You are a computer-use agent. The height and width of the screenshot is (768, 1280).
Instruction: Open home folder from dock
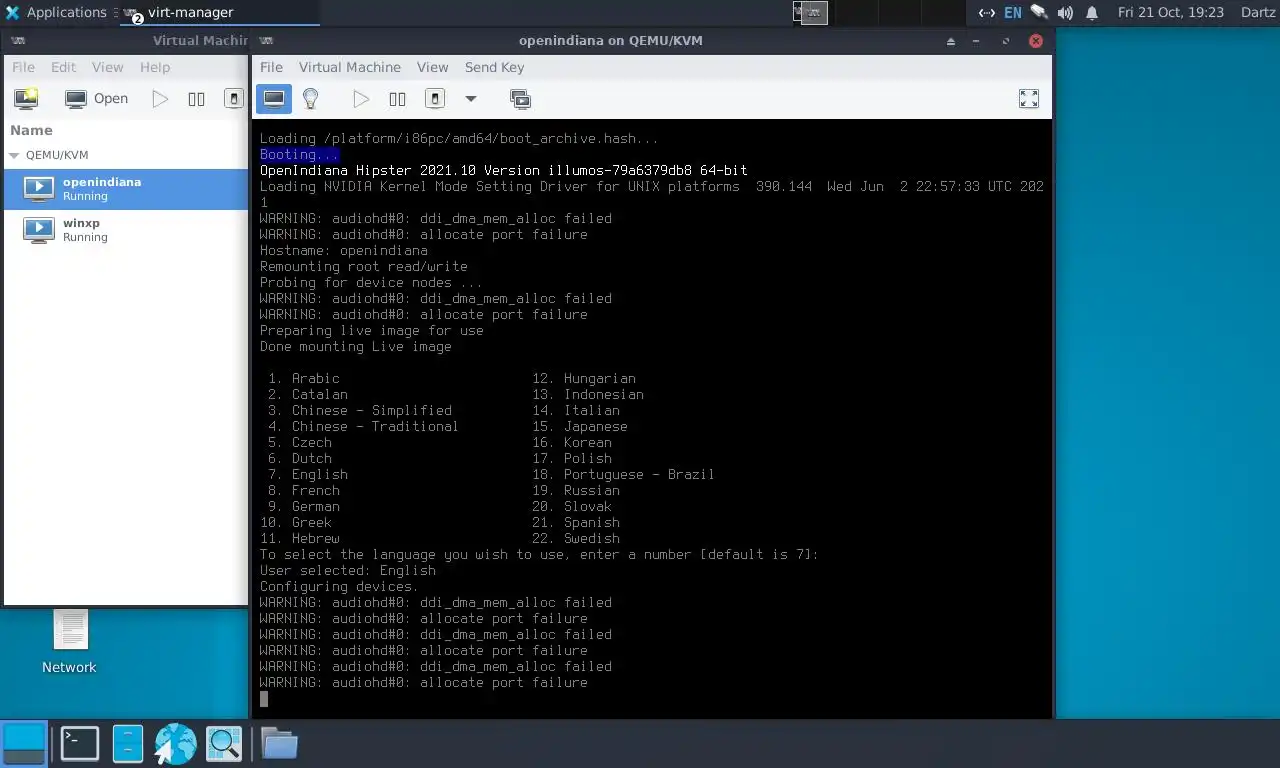(279, 743)
